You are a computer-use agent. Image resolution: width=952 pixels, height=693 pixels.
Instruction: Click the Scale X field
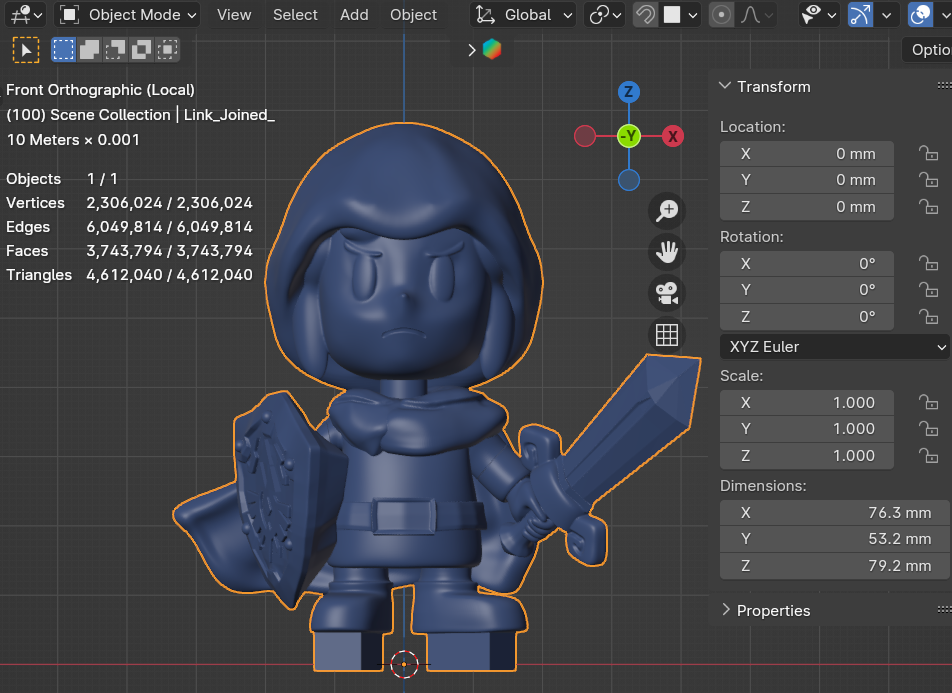[x=806, y=403]
